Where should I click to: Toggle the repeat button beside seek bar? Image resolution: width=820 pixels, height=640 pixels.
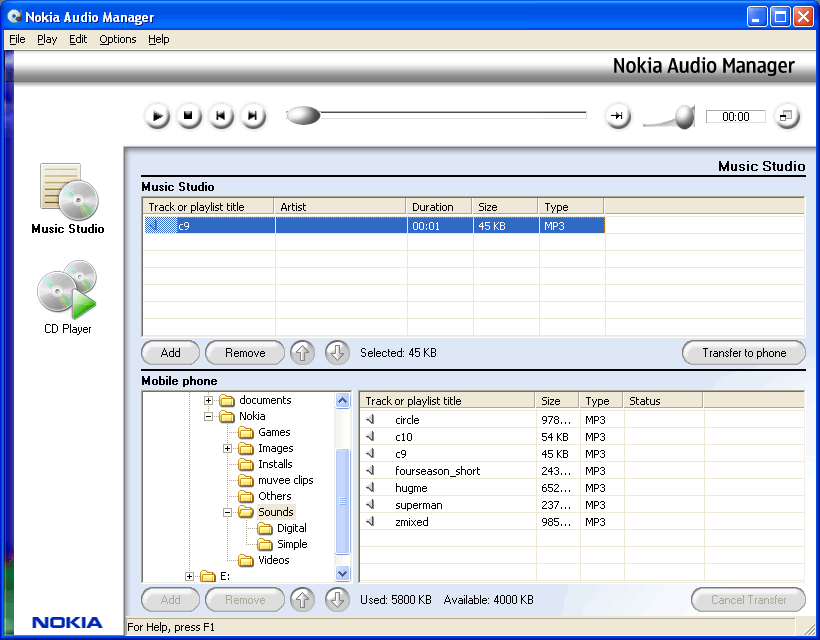point(617,116)
